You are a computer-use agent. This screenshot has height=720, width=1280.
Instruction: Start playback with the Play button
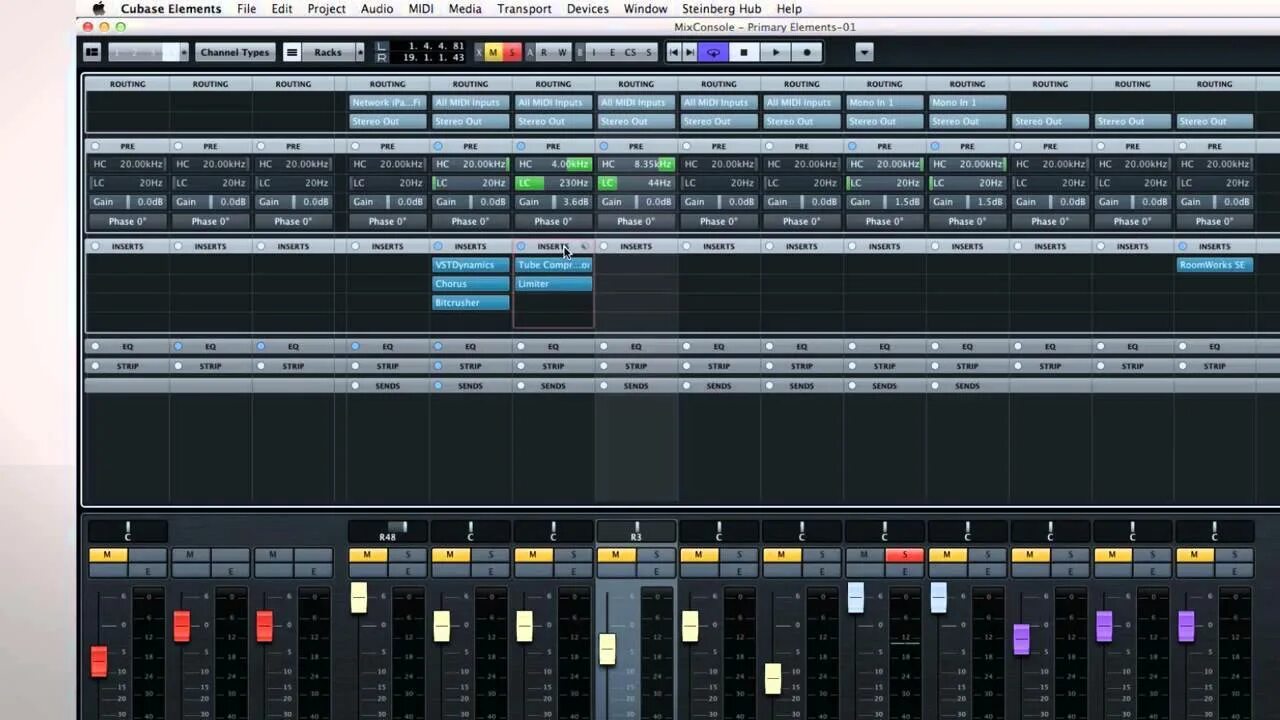click(775, 52)
